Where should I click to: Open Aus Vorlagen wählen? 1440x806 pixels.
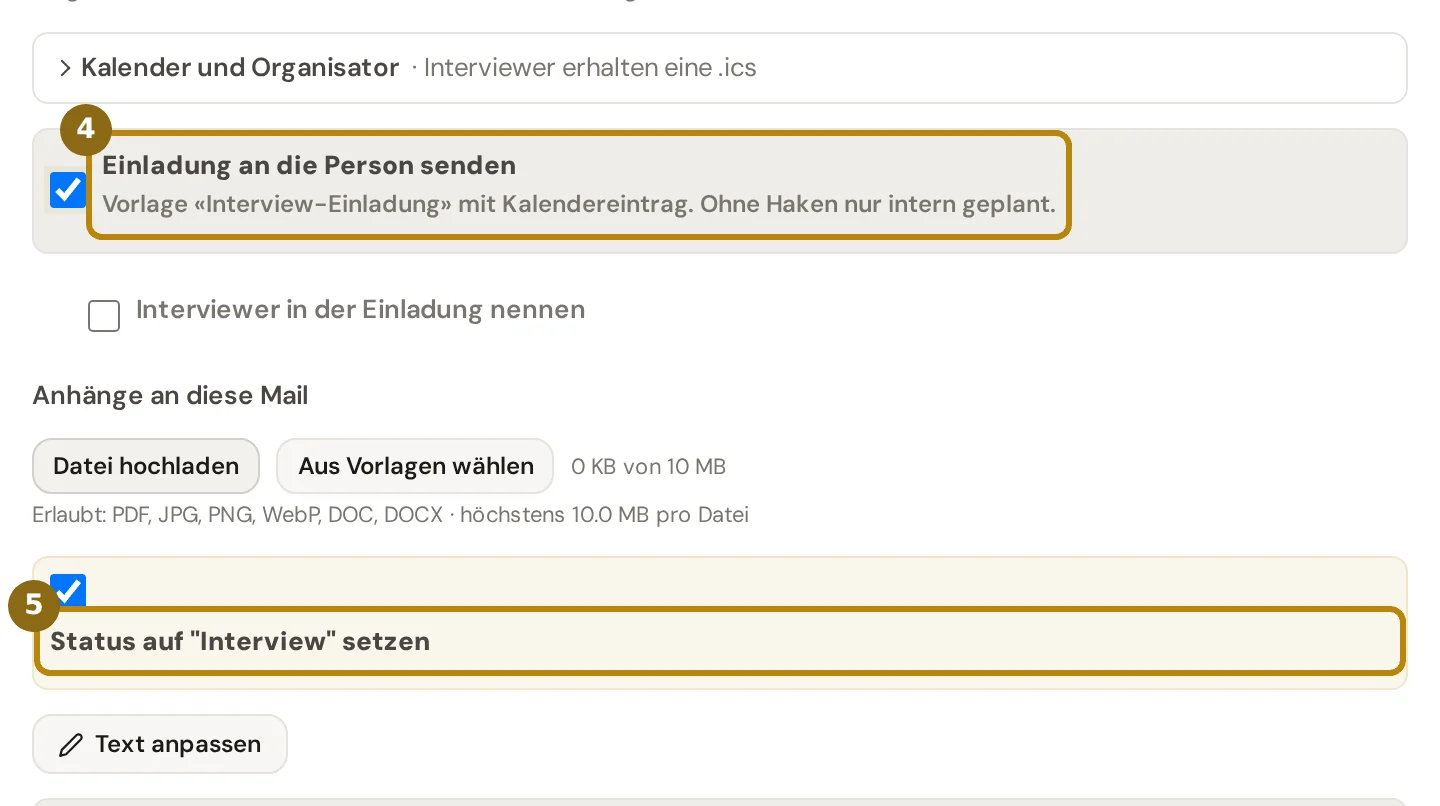pos(415,466)
